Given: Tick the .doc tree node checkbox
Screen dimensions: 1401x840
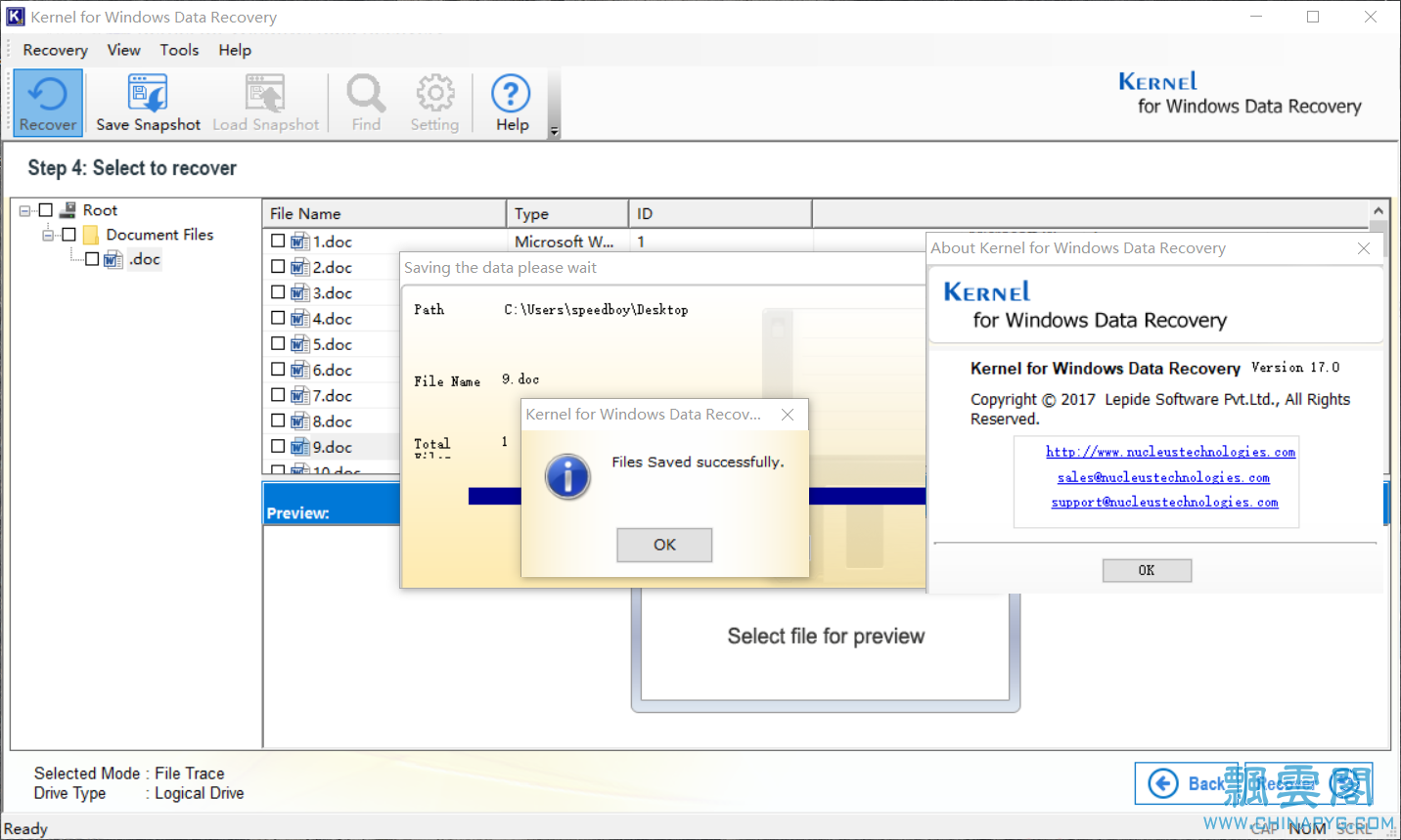Looking at the screenshot, I should pos(92,259).
